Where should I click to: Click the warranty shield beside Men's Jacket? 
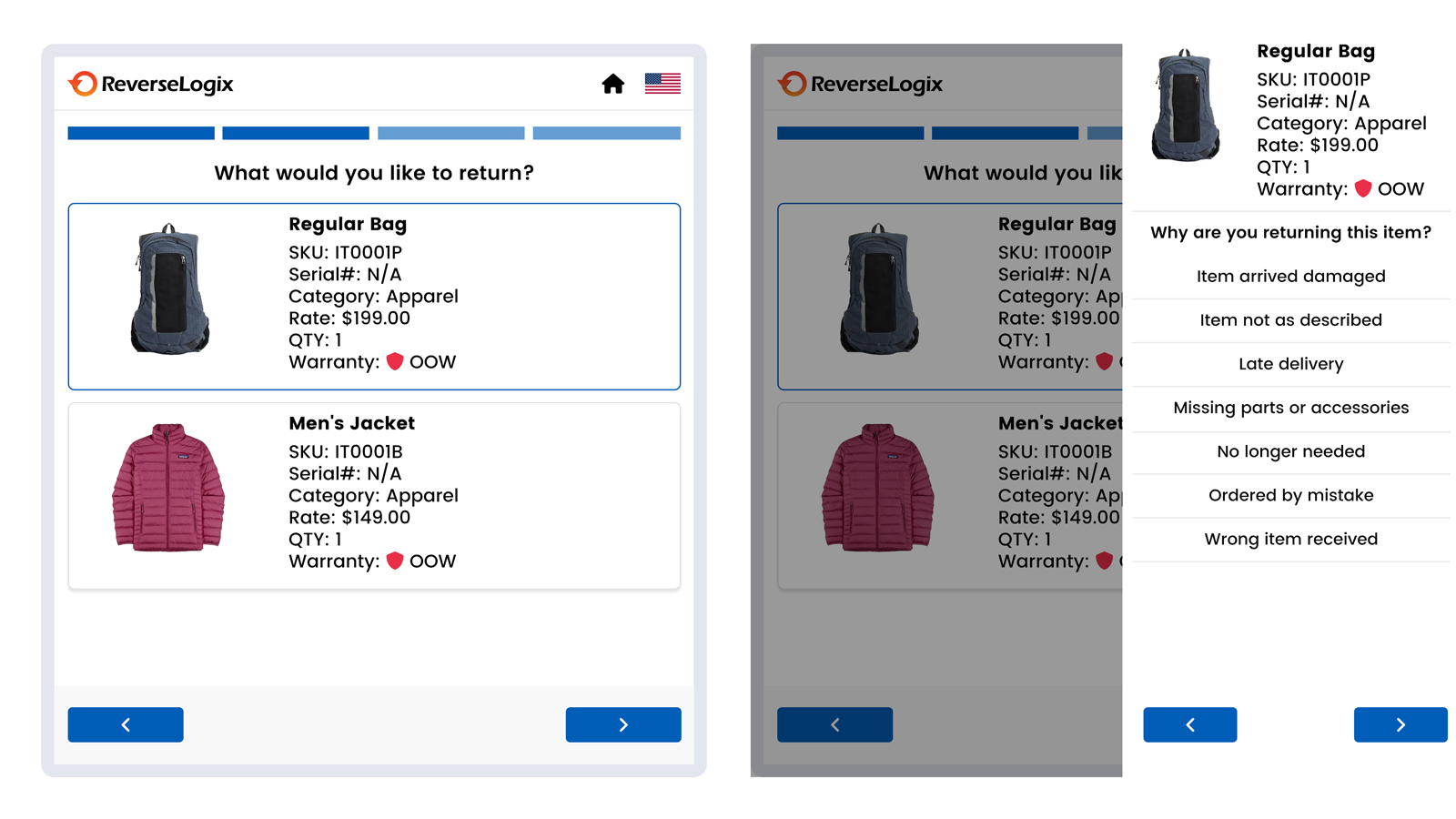tap(394, 560)
